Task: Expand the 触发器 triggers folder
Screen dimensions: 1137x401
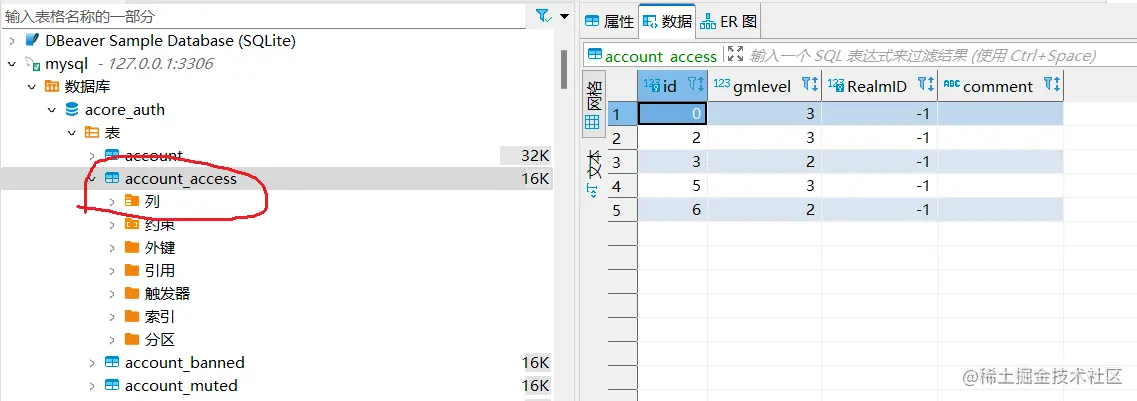Action: coord(112,294)
